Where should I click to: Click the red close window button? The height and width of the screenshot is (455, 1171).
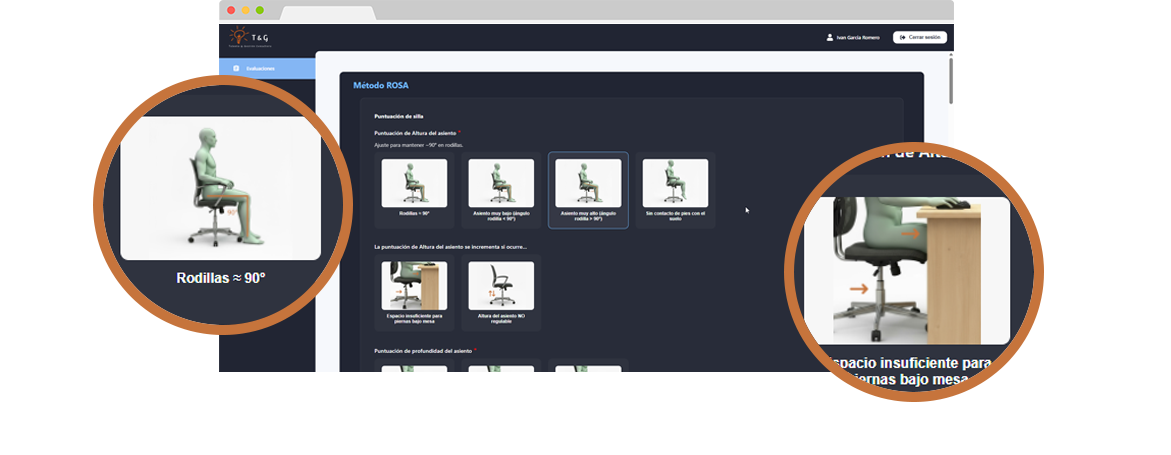232,10
